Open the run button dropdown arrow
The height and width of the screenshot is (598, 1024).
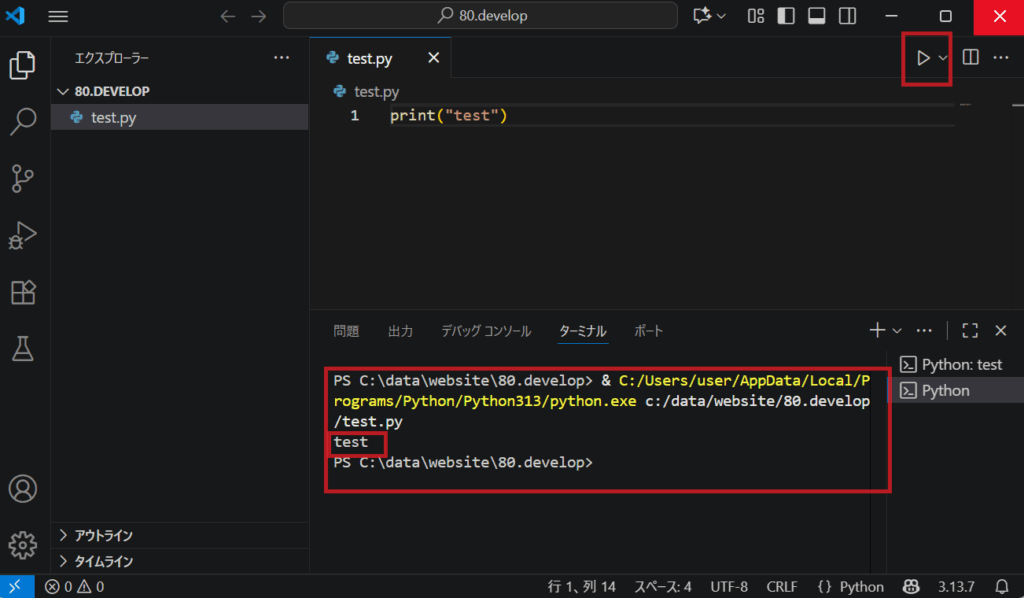[x=942, y=58]
